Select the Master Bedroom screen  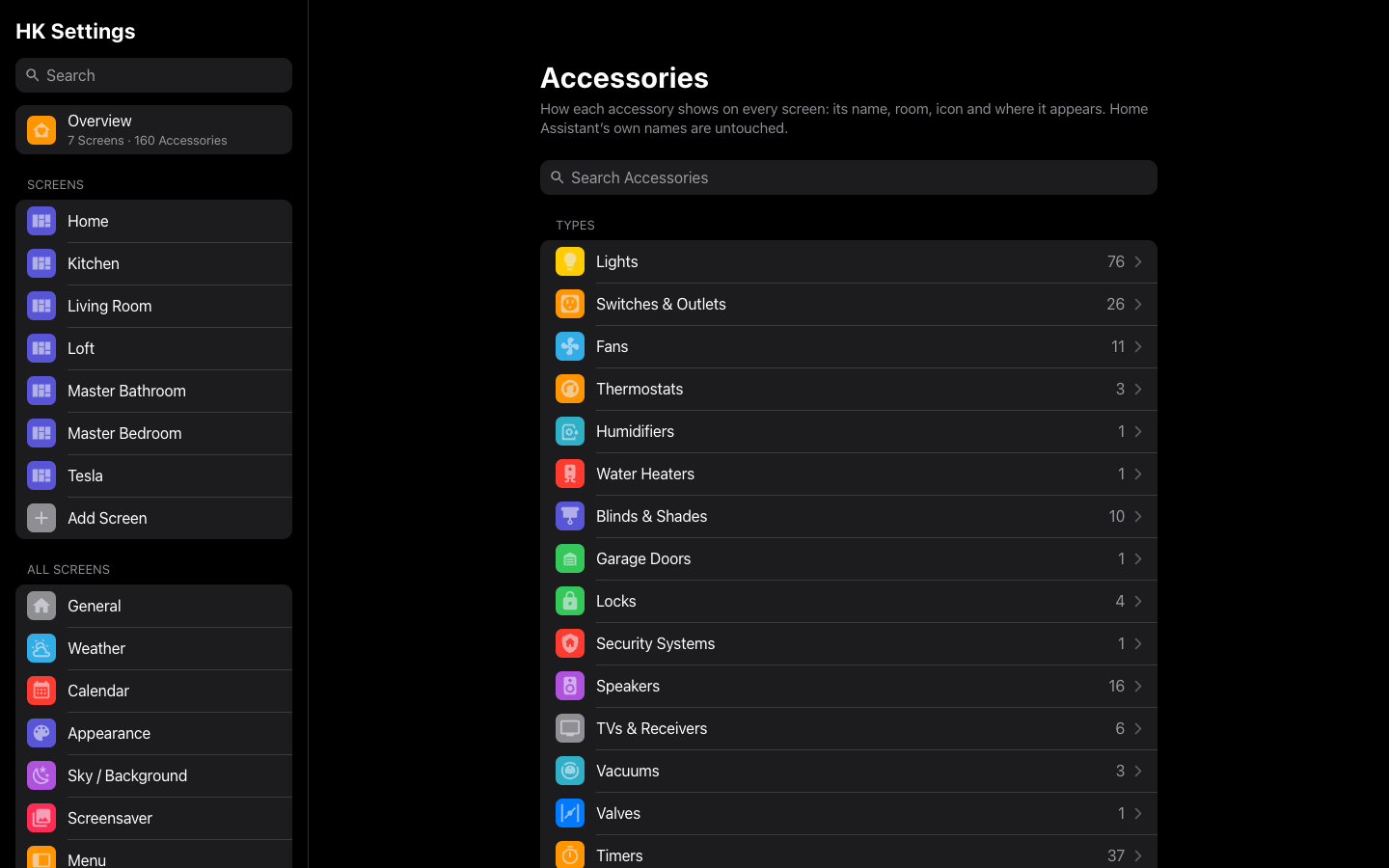pyautogui.click(x=153, y=433)
